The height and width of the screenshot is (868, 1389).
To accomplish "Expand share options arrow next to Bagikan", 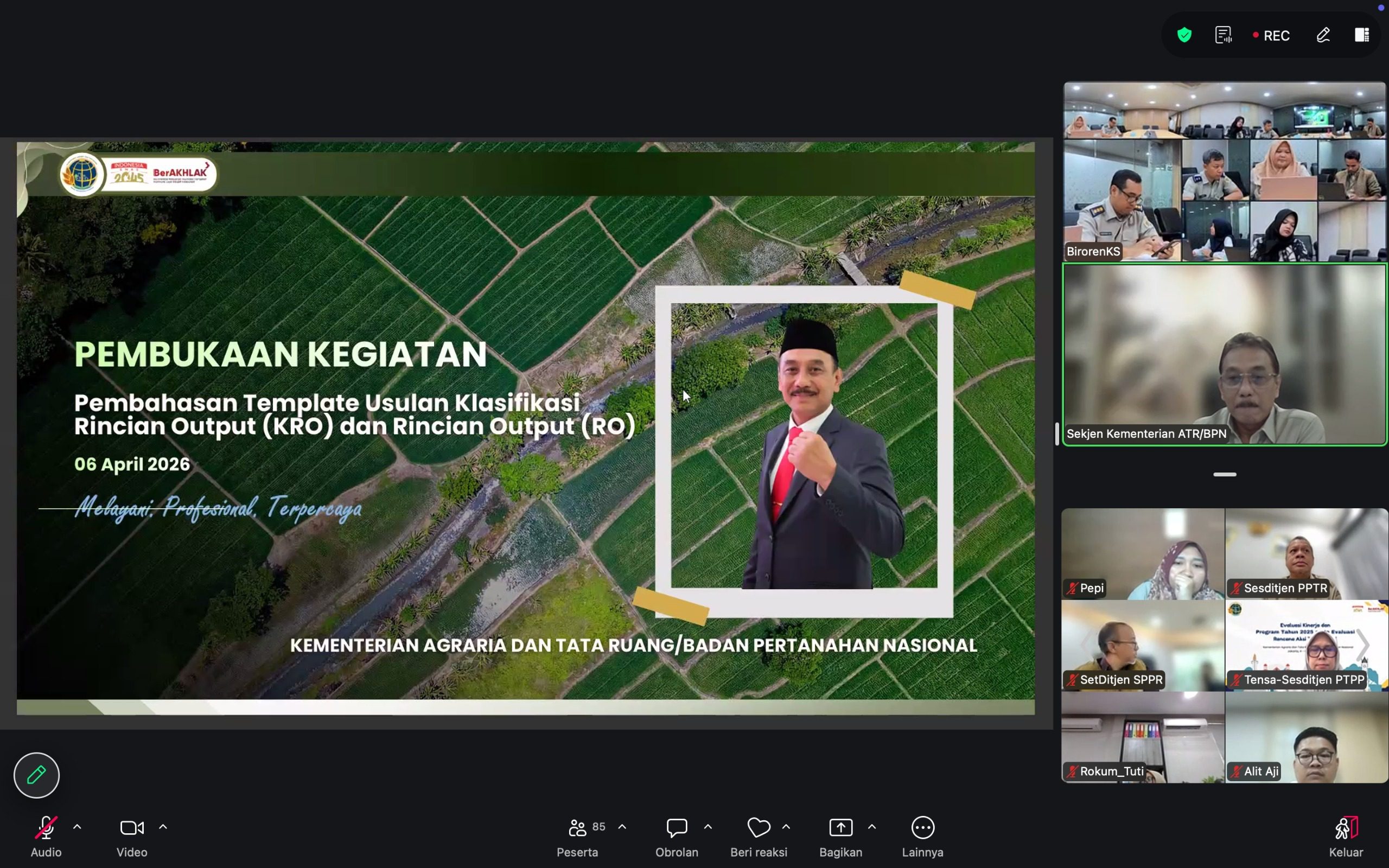I will [x=872, y=827].
